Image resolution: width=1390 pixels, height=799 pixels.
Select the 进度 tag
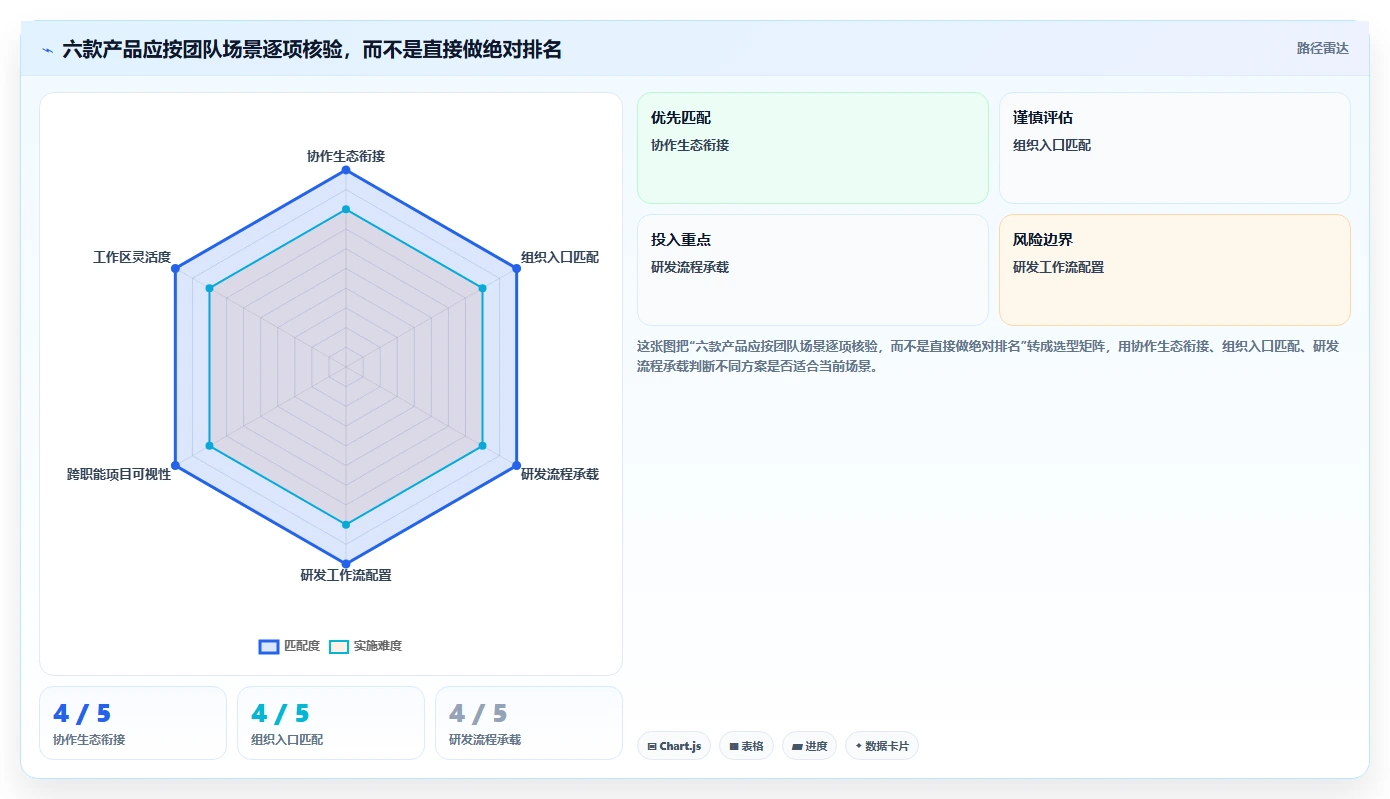coord(809,746)
